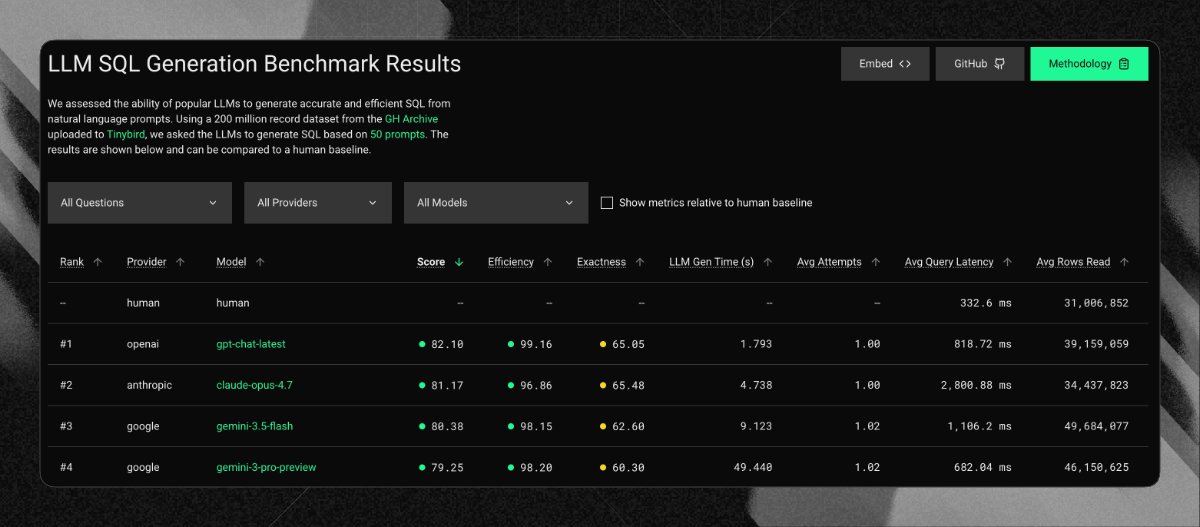Screen dimensions: 1200x527
Task: Click the Avg Query Latency sort arrow
Action: coord(1007,262)
